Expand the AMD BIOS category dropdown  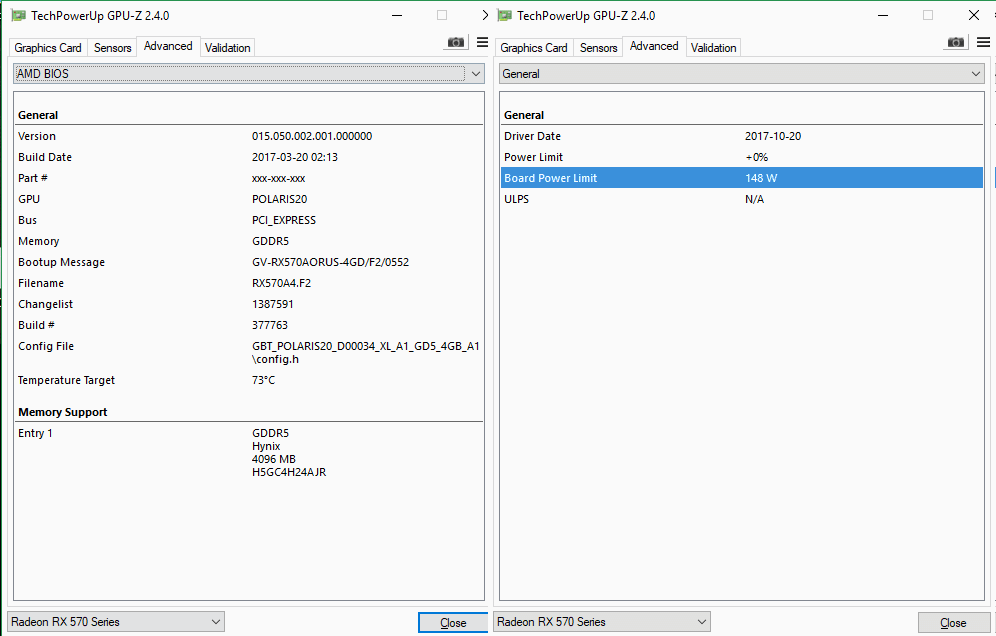249,74
